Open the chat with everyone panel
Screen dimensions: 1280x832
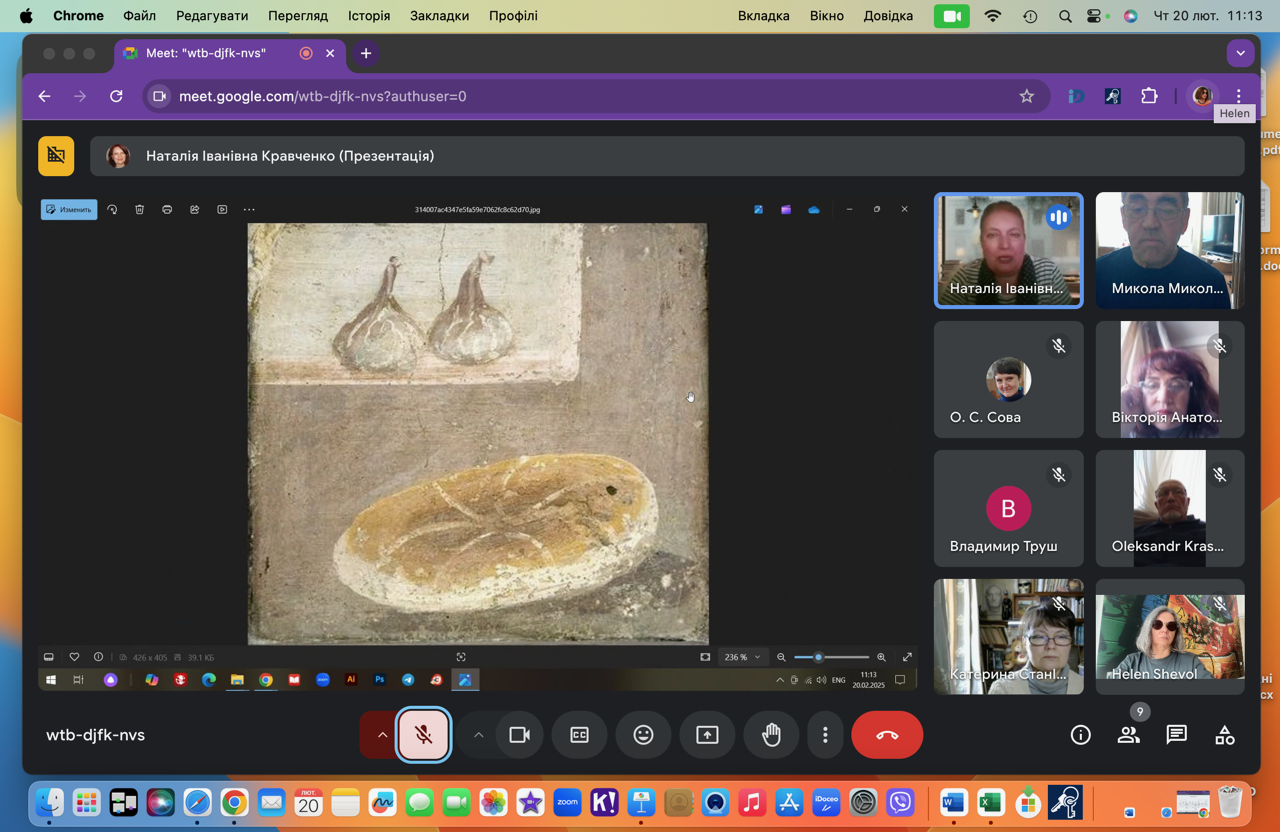pos(1176,735)
